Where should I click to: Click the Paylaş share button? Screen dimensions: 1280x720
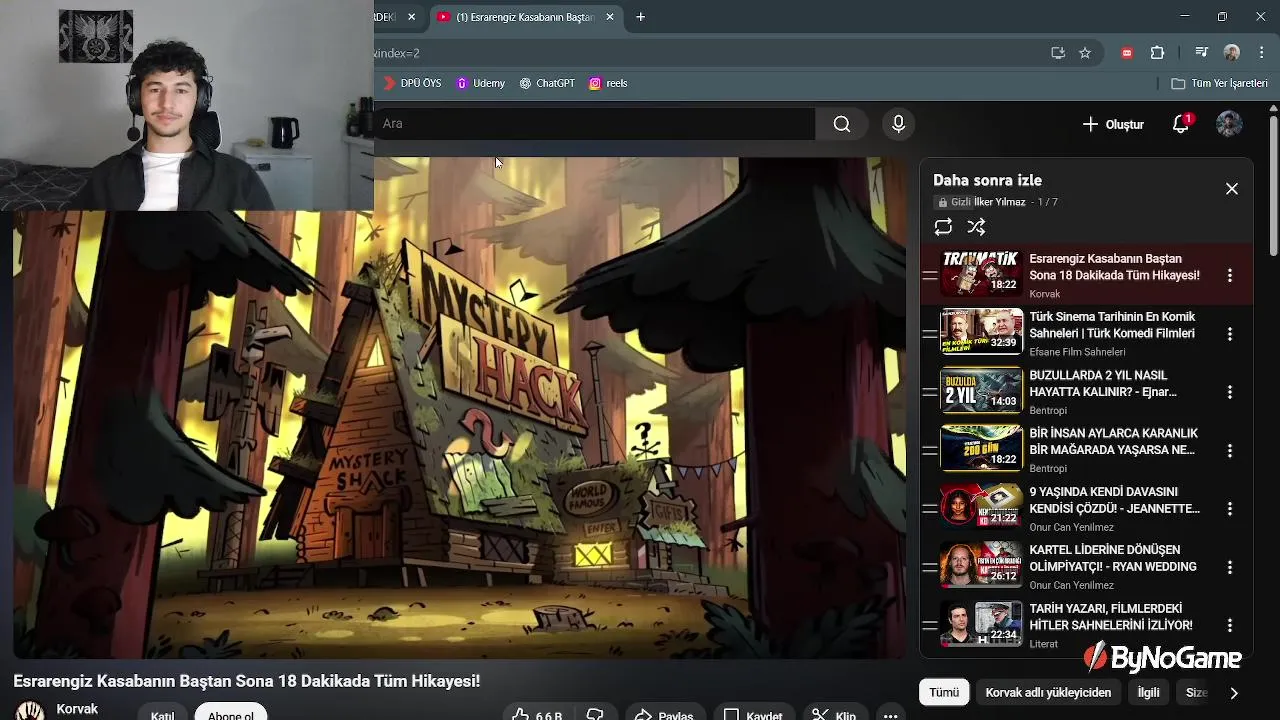664,714
